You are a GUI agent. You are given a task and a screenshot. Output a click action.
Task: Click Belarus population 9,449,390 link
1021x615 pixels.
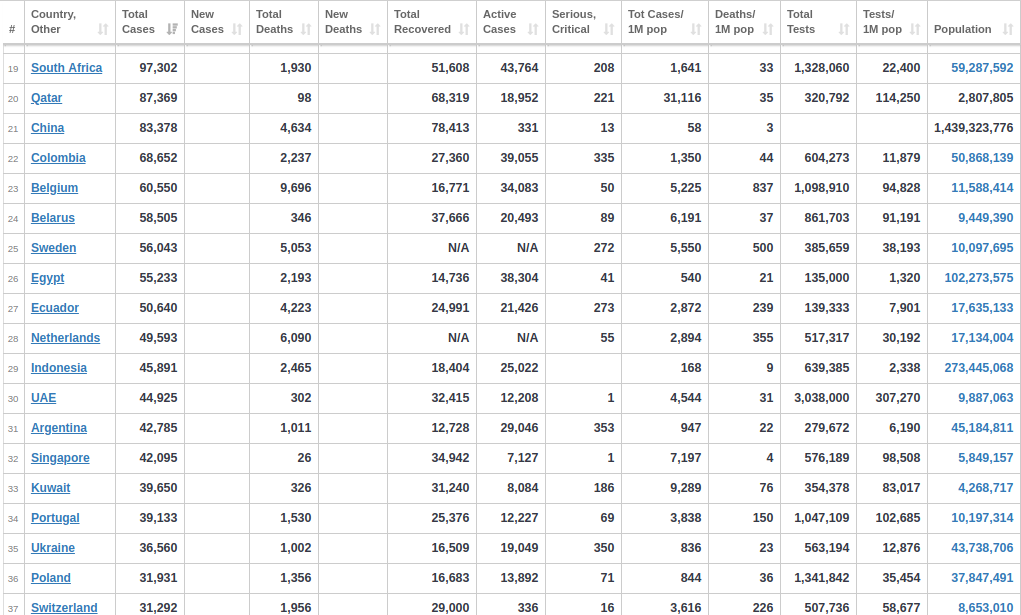[x=985, y=218]
